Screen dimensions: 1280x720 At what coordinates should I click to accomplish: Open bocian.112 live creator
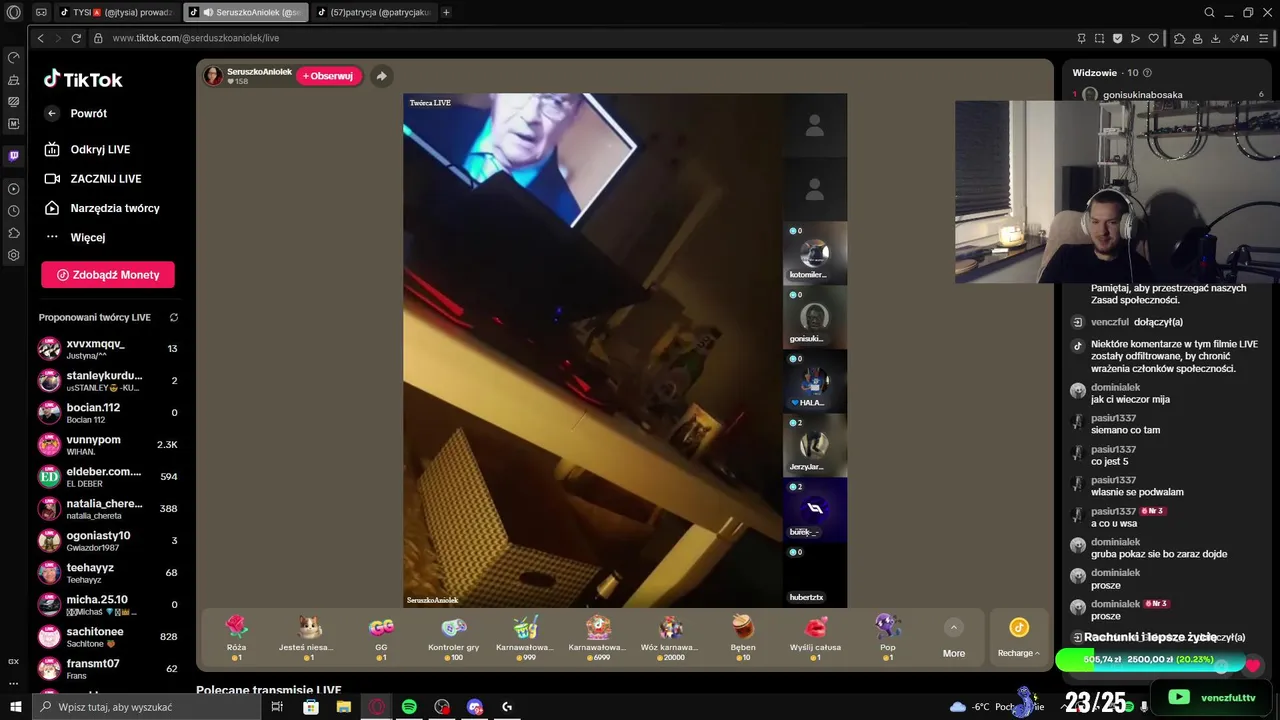[x=108, y=412]
